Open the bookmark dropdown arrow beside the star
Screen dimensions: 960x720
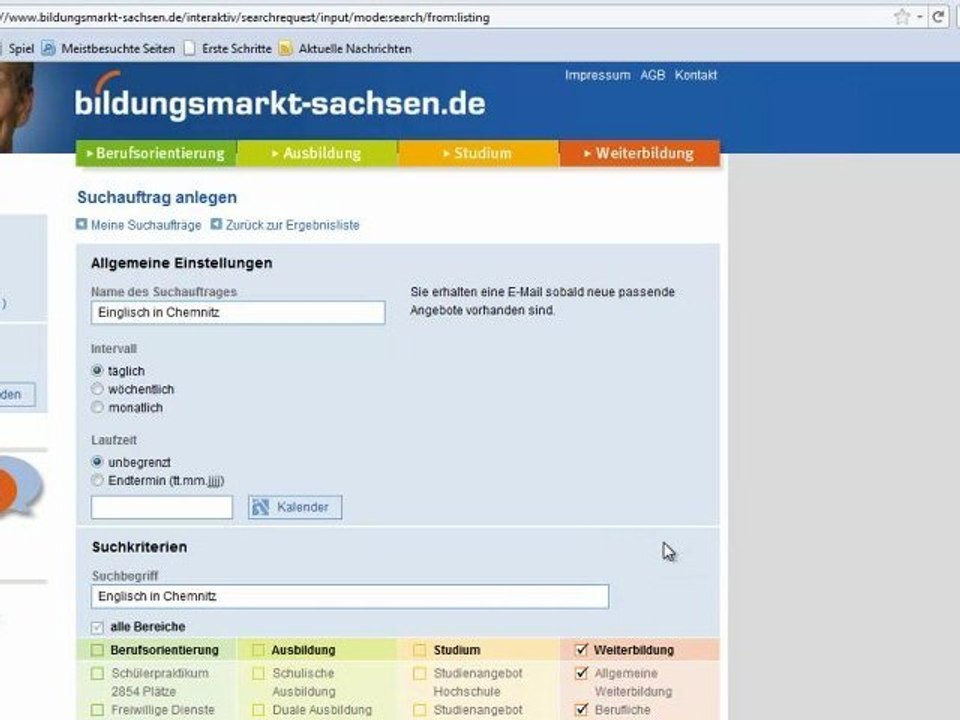[919, 17]
